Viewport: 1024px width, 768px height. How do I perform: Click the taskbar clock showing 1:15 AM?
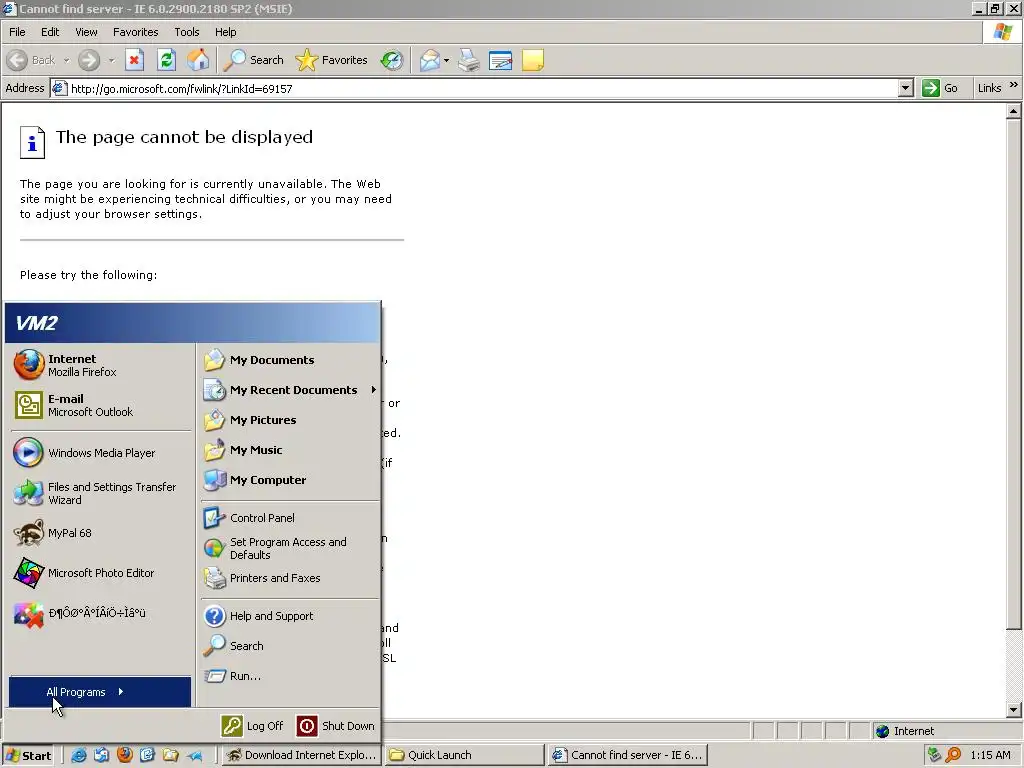[x=990, y=755]
